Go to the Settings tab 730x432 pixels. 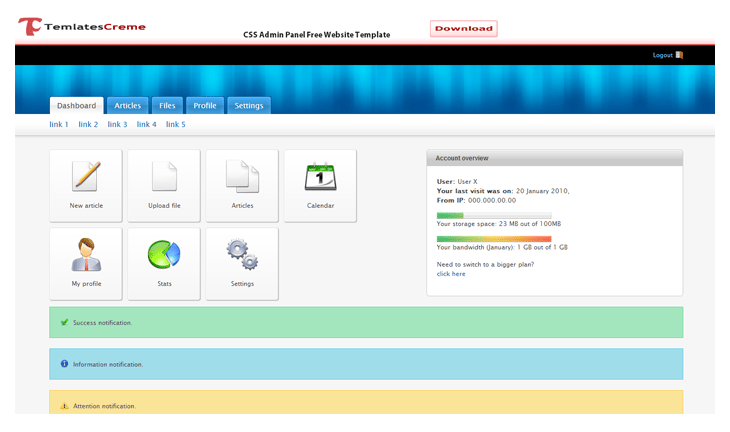(249, 106)
